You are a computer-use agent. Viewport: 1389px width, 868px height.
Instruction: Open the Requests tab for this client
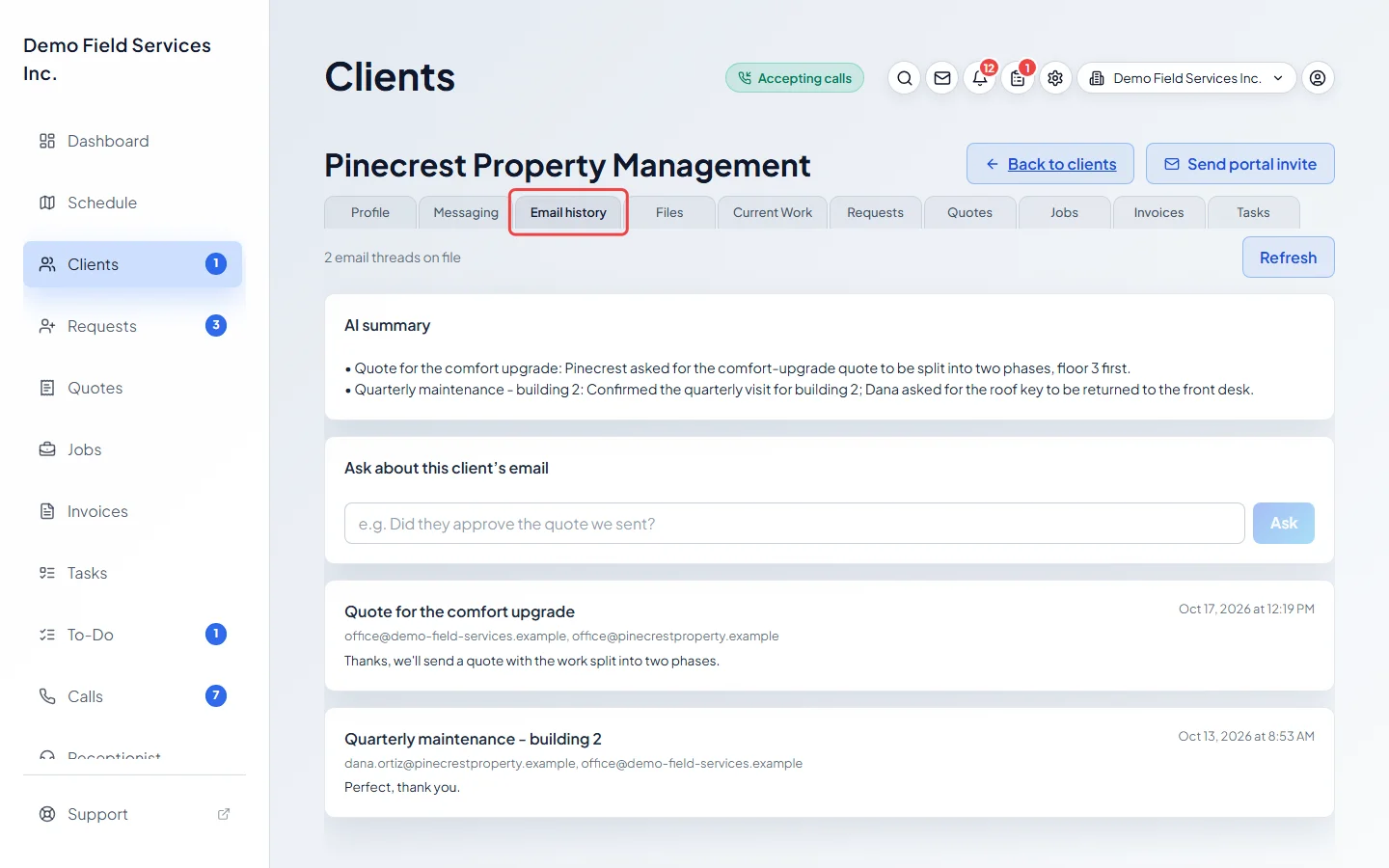click(875, 212)
